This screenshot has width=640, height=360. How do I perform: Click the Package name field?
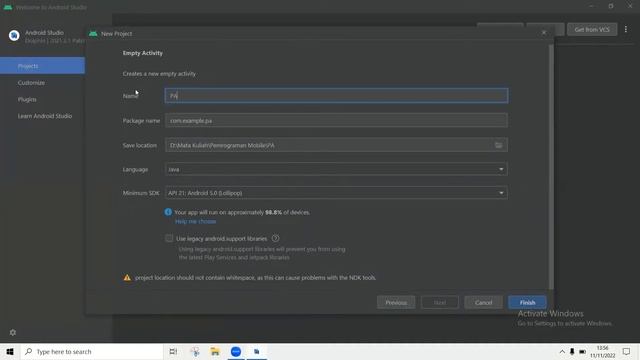[336, 120]
